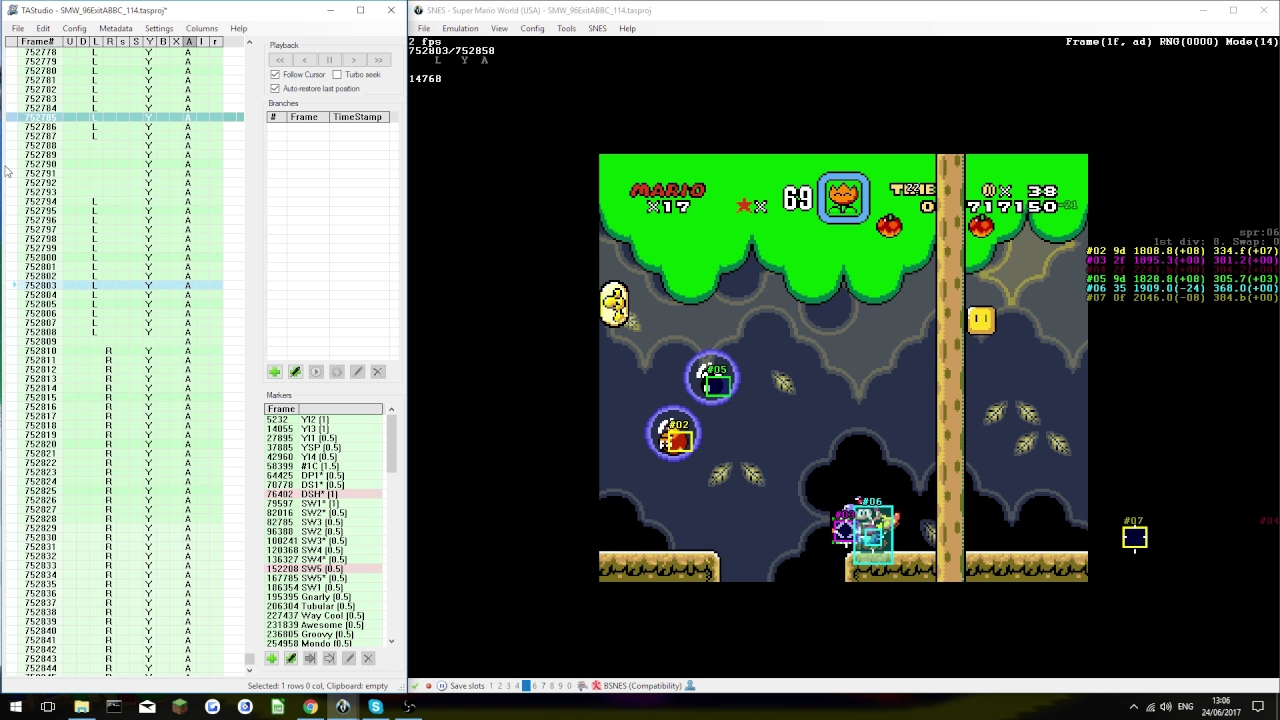Toggle Auto-restore last position checkbox
Screen dimensions: 1280x720
(275, 89)
